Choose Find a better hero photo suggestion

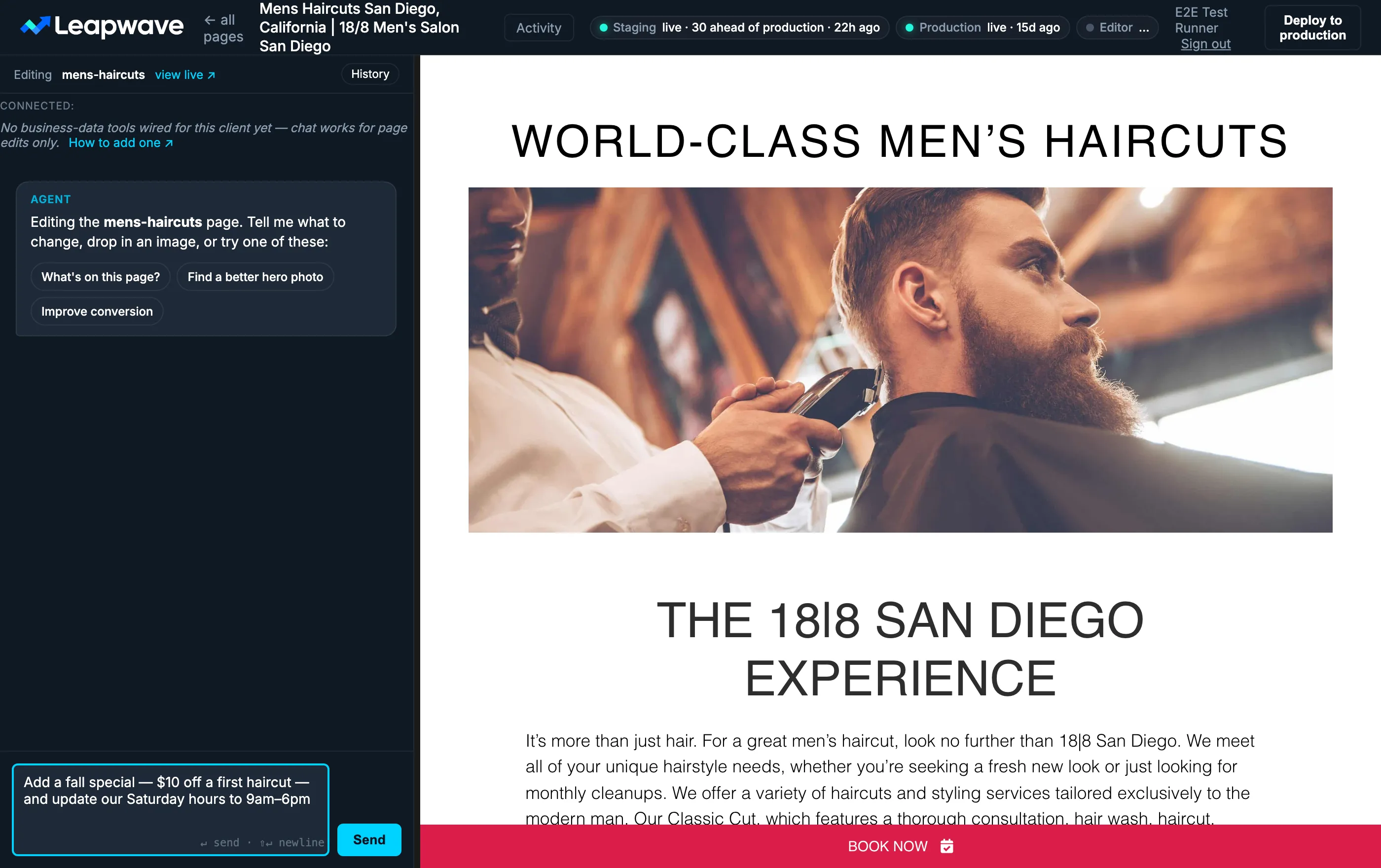tap(255, 277)
